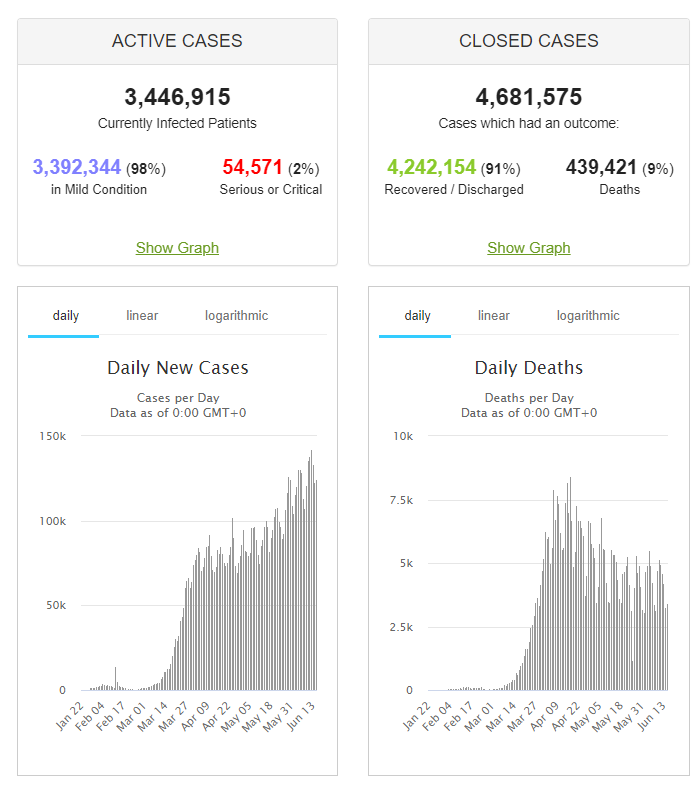696x786 pixels.
Task: Switch Daily Deaths chart to linear
Action: pyautogui.click(x=494, y=316)
